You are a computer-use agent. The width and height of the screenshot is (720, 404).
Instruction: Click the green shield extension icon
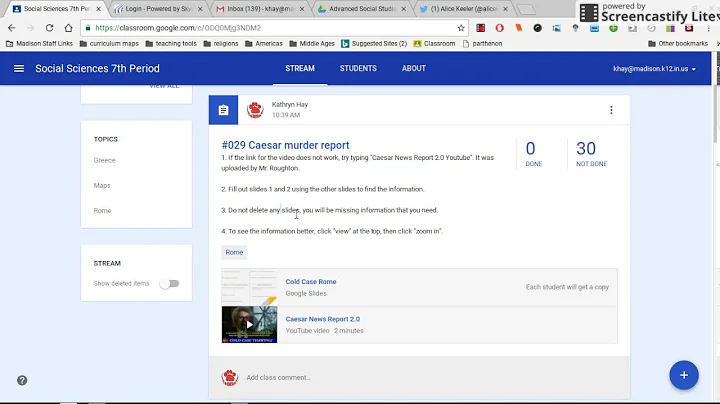(613, 28)
